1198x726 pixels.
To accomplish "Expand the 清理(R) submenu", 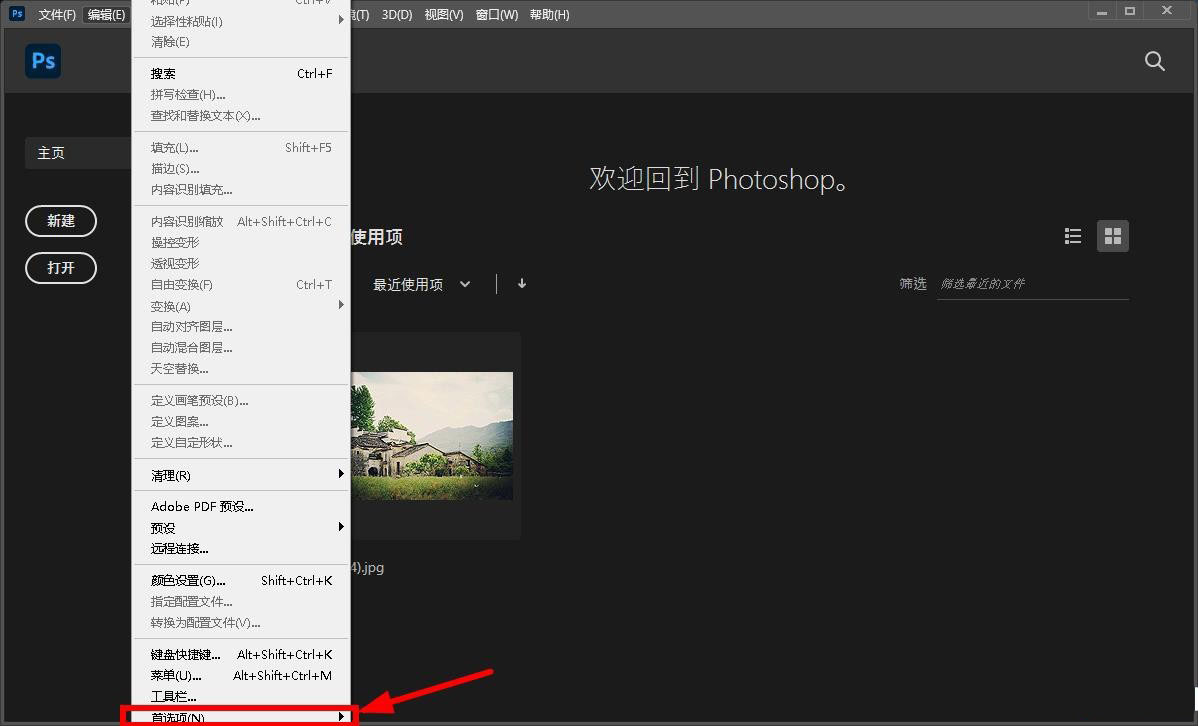I will [x=241, y=475].
